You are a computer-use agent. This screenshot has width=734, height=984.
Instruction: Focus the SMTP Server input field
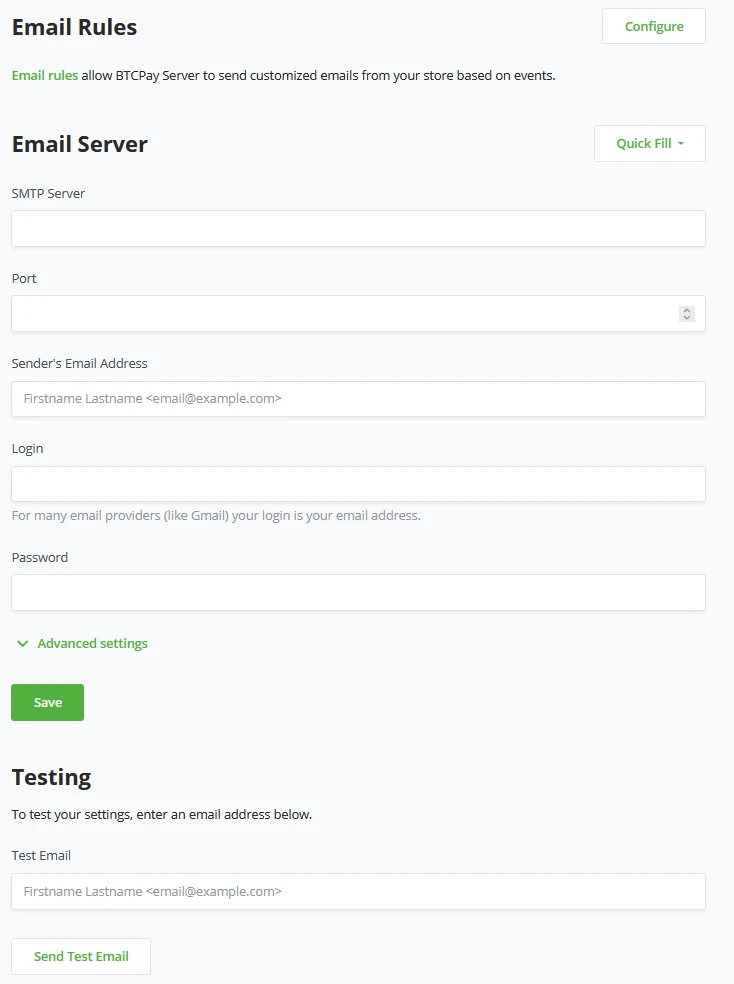358,228
